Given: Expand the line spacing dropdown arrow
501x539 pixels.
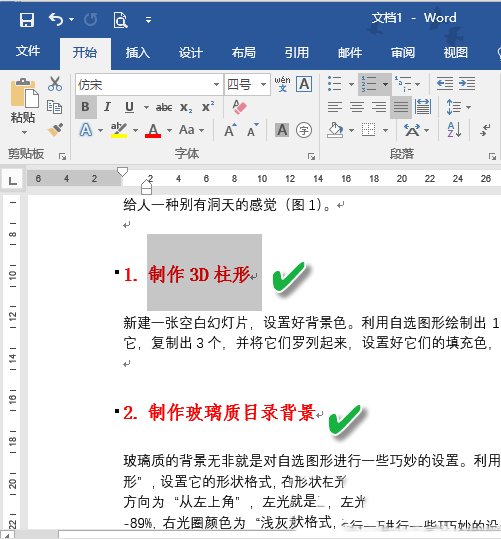Looking at the screenshot, I should [x=468, y=107].
